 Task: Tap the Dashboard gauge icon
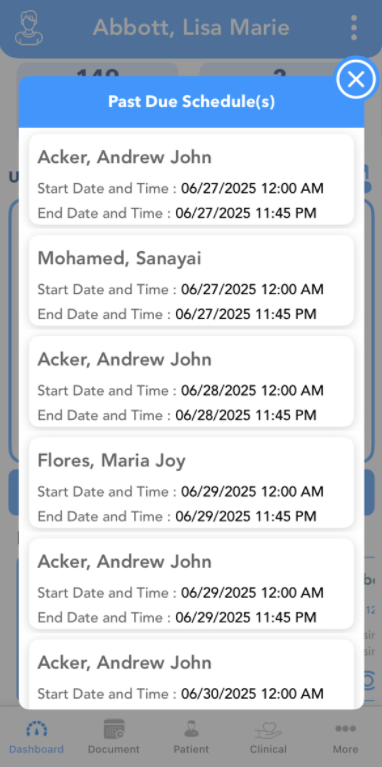click(x=37, y=729)
